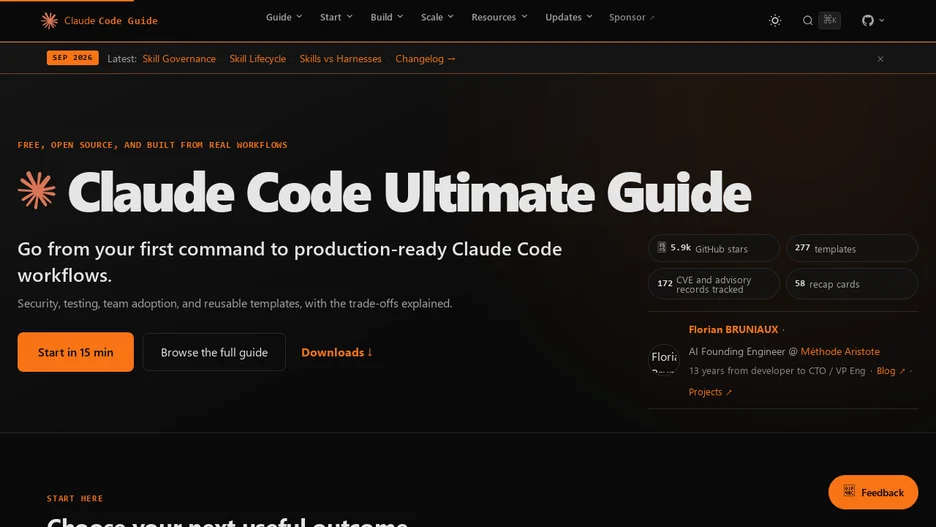Open the Build dropdown menu
The image size is (936, 527).
tap(387, 17)
